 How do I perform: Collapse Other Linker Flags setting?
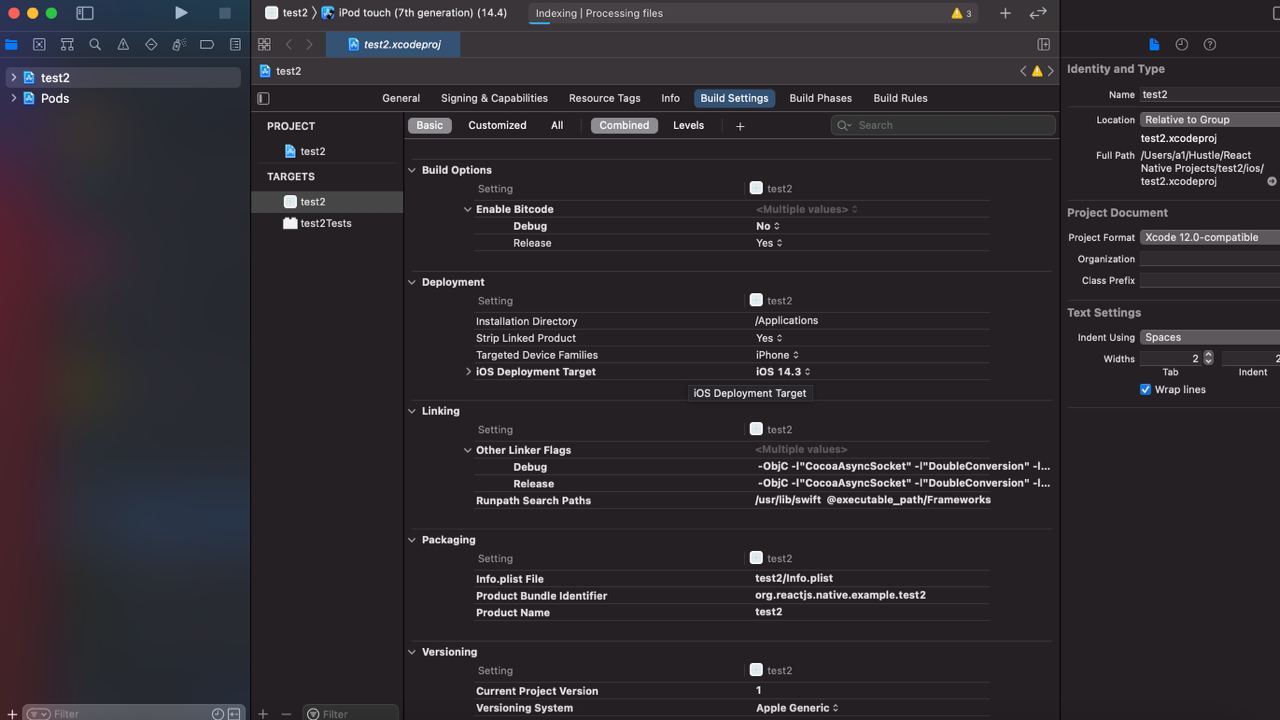(x=467, y=450)
